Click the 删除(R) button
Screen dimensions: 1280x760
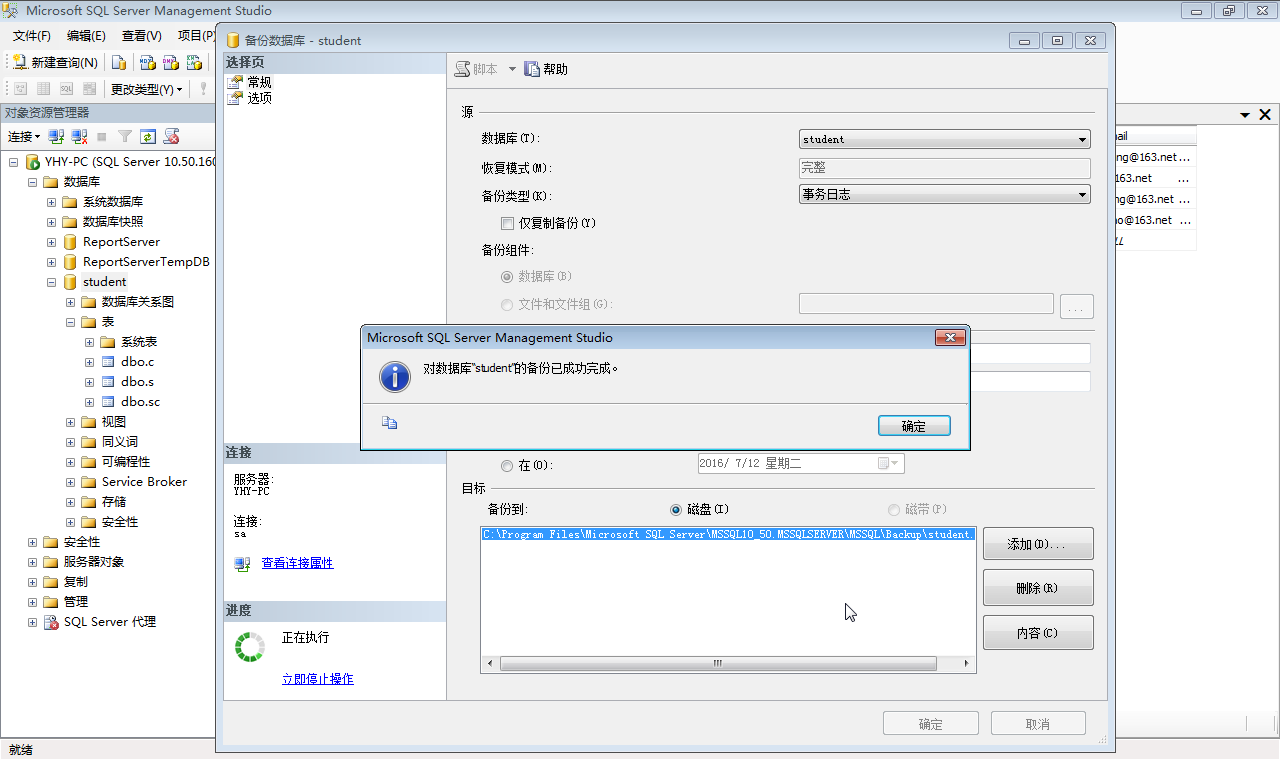pos(1038,588)
